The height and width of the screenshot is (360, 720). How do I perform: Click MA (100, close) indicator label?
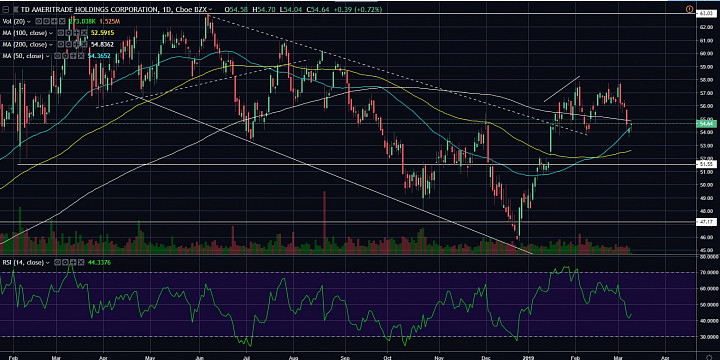tap(25, 33)
